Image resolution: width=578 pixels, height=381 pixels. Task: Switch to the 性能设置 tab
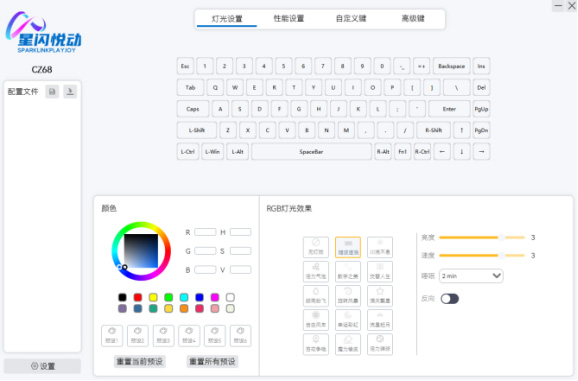coord(289,18)
